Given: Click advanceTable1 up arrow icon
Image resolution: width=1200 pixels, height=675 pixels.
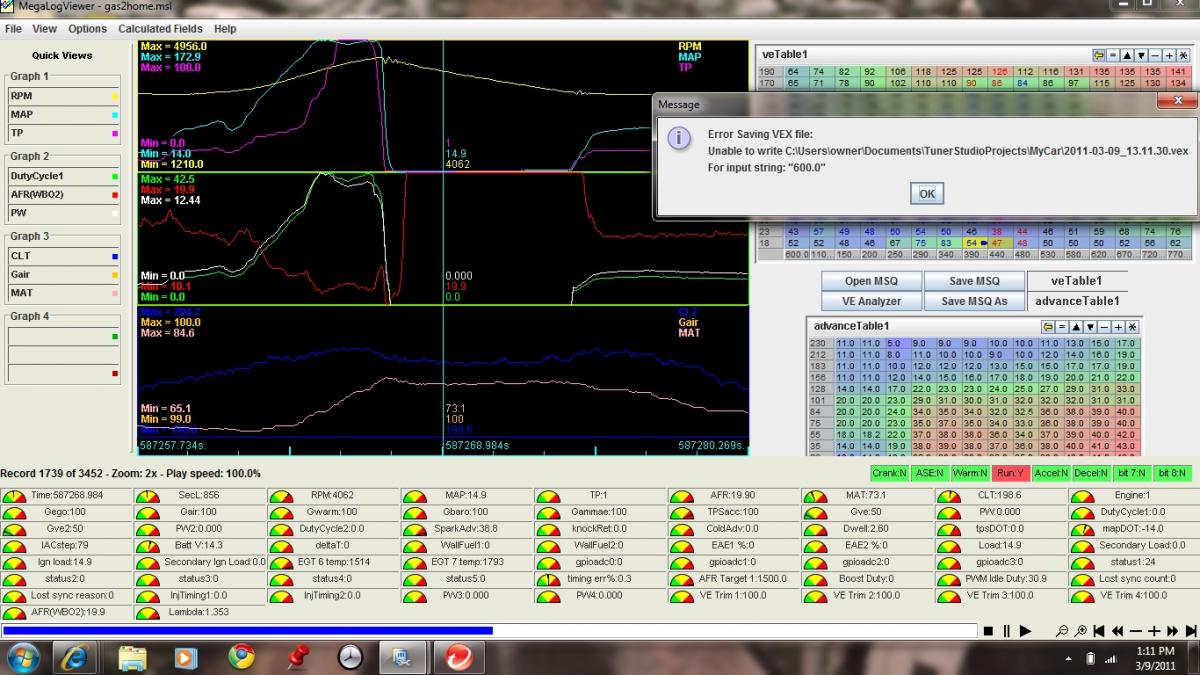Looking at the screenshot, I should coord(1075,327).
